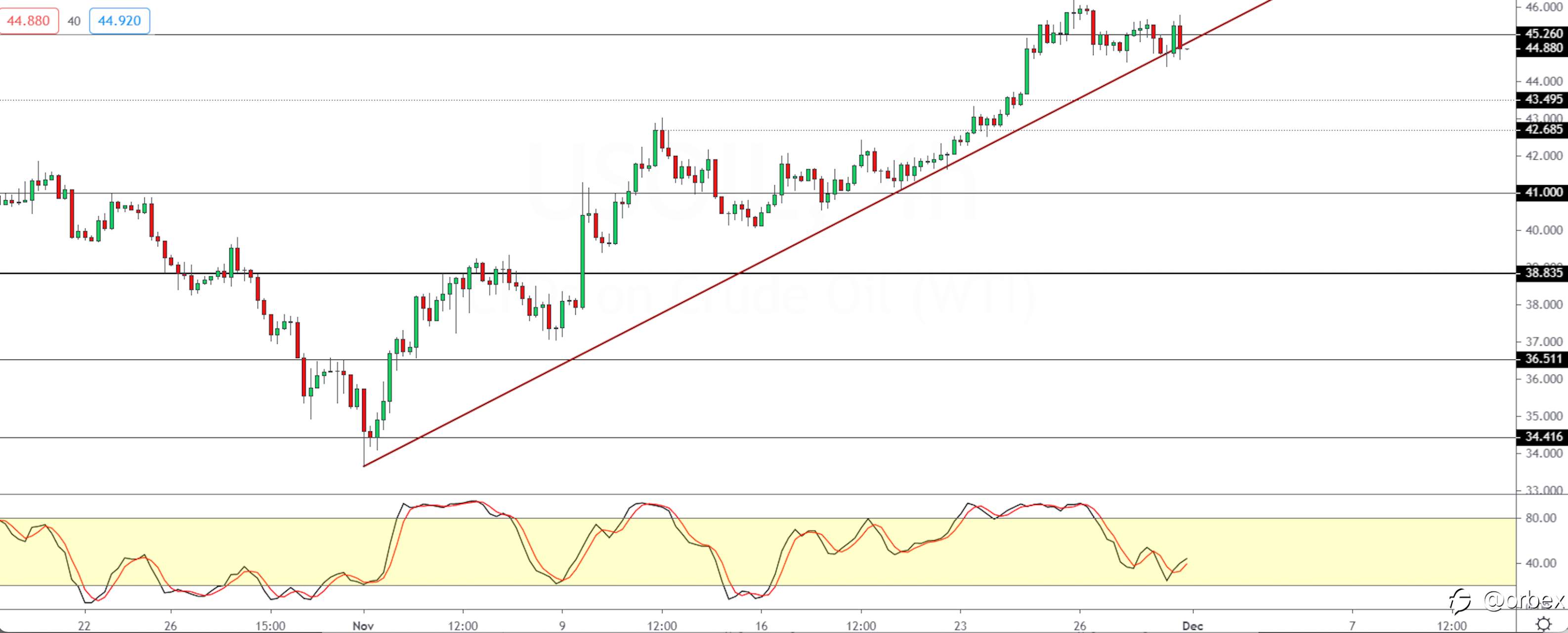Click the 40.000 price scale label
The image size is (1568, 633).
(x=1544, y=230)
